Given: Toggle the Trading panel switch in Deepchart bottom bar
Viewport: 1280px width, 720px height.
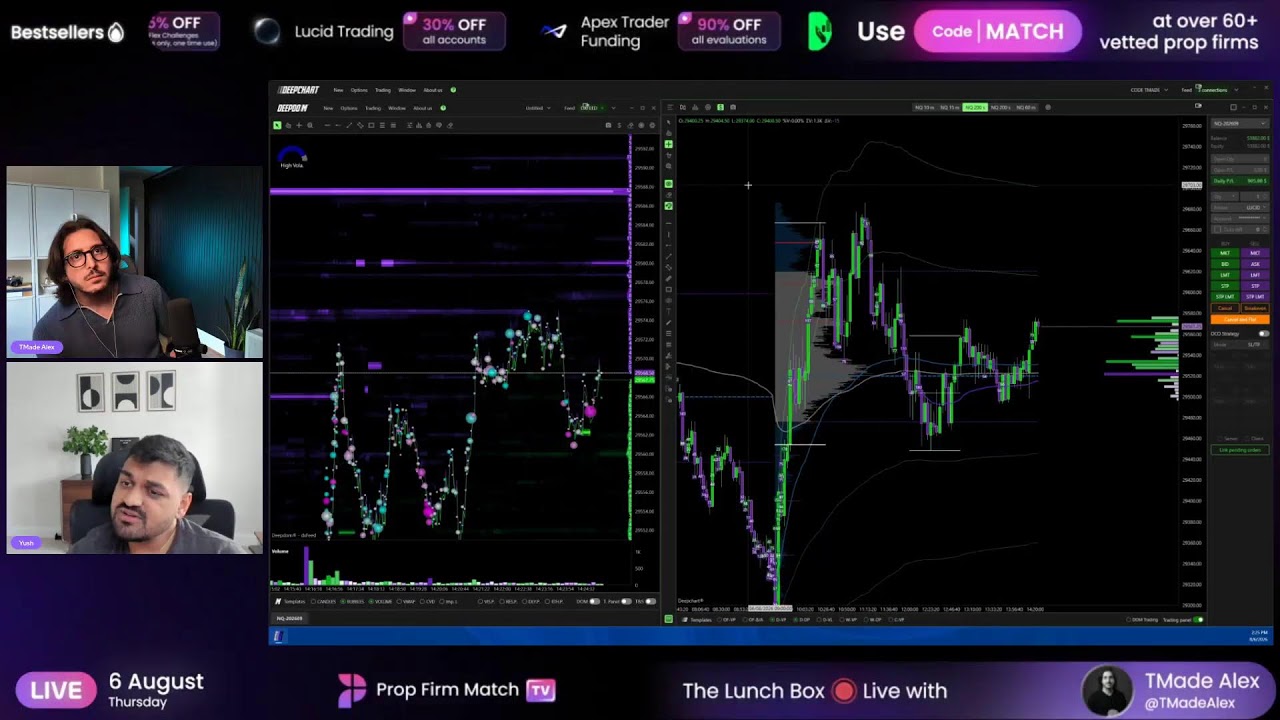Looking at the screenshot, I should (1198, 619).
